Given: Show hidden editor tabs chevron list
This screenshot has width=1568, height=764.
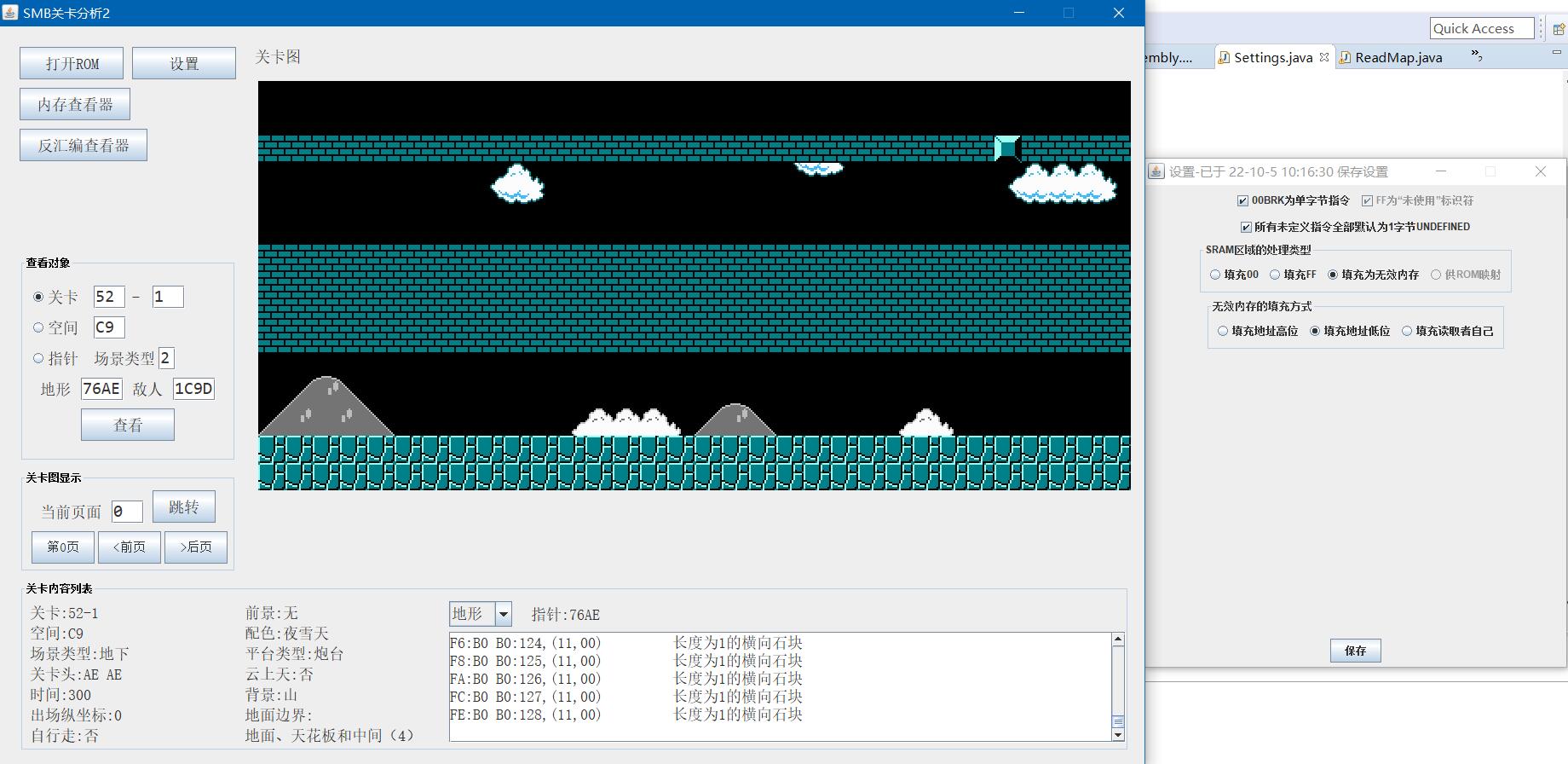Looking at the screenshot, I should pyautogui.click(x=1477, y=56).
